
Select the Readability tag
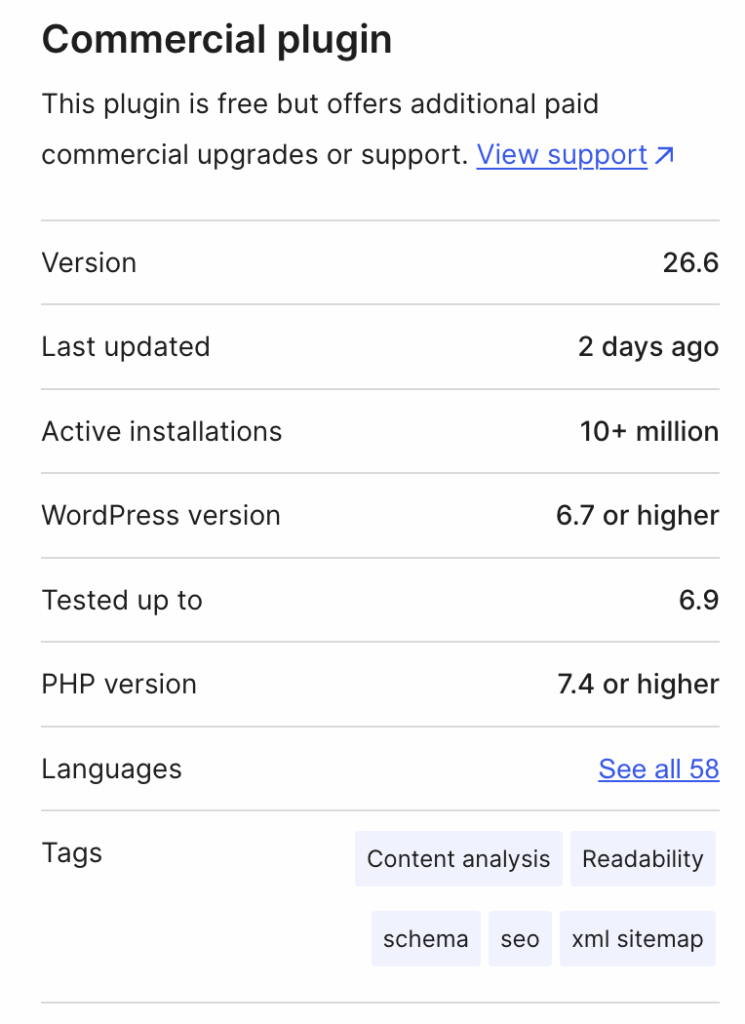coord(643,859)
